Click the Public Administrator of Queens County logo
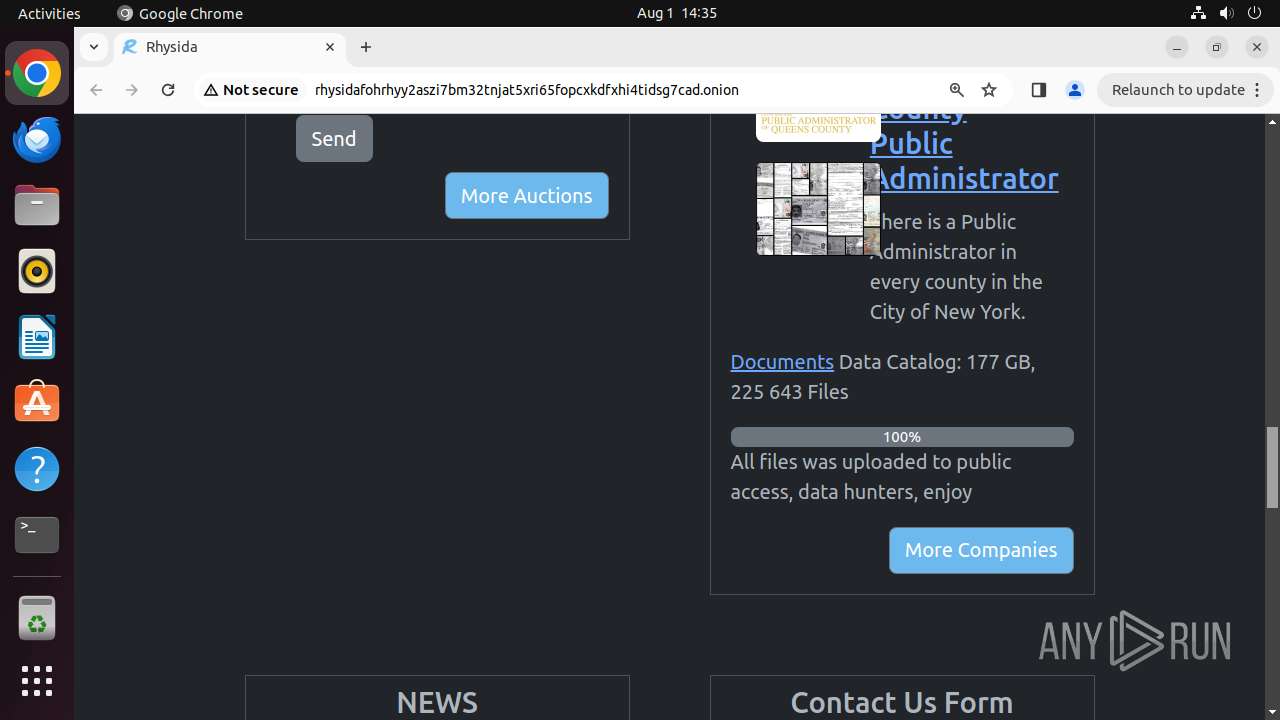 pos(818,127)
